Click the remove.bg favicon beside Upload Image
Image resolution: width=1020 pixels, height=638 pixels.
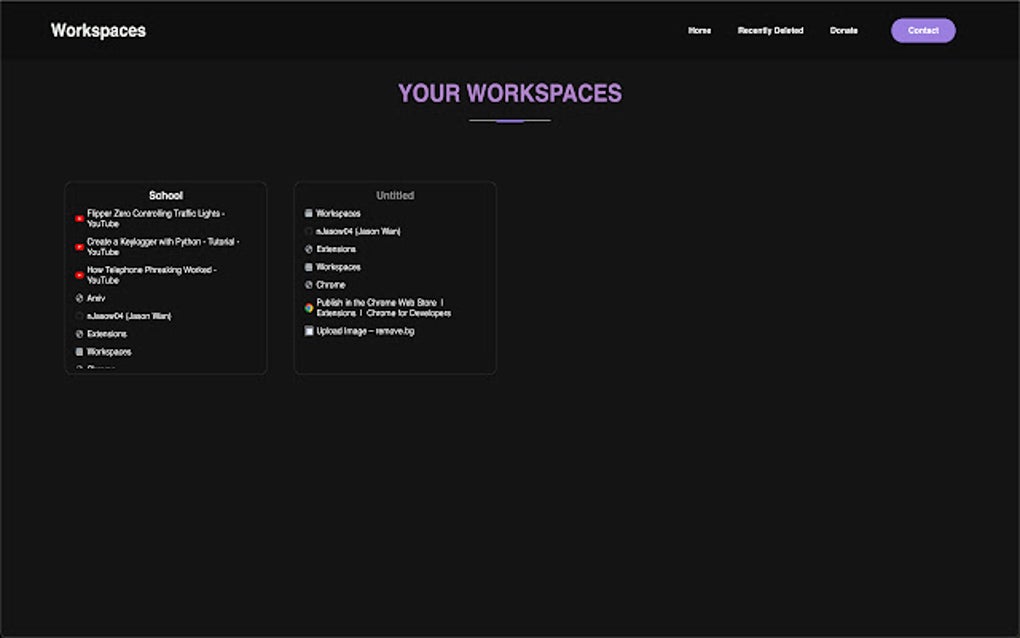pyautogui.click(x=308, y=331)
